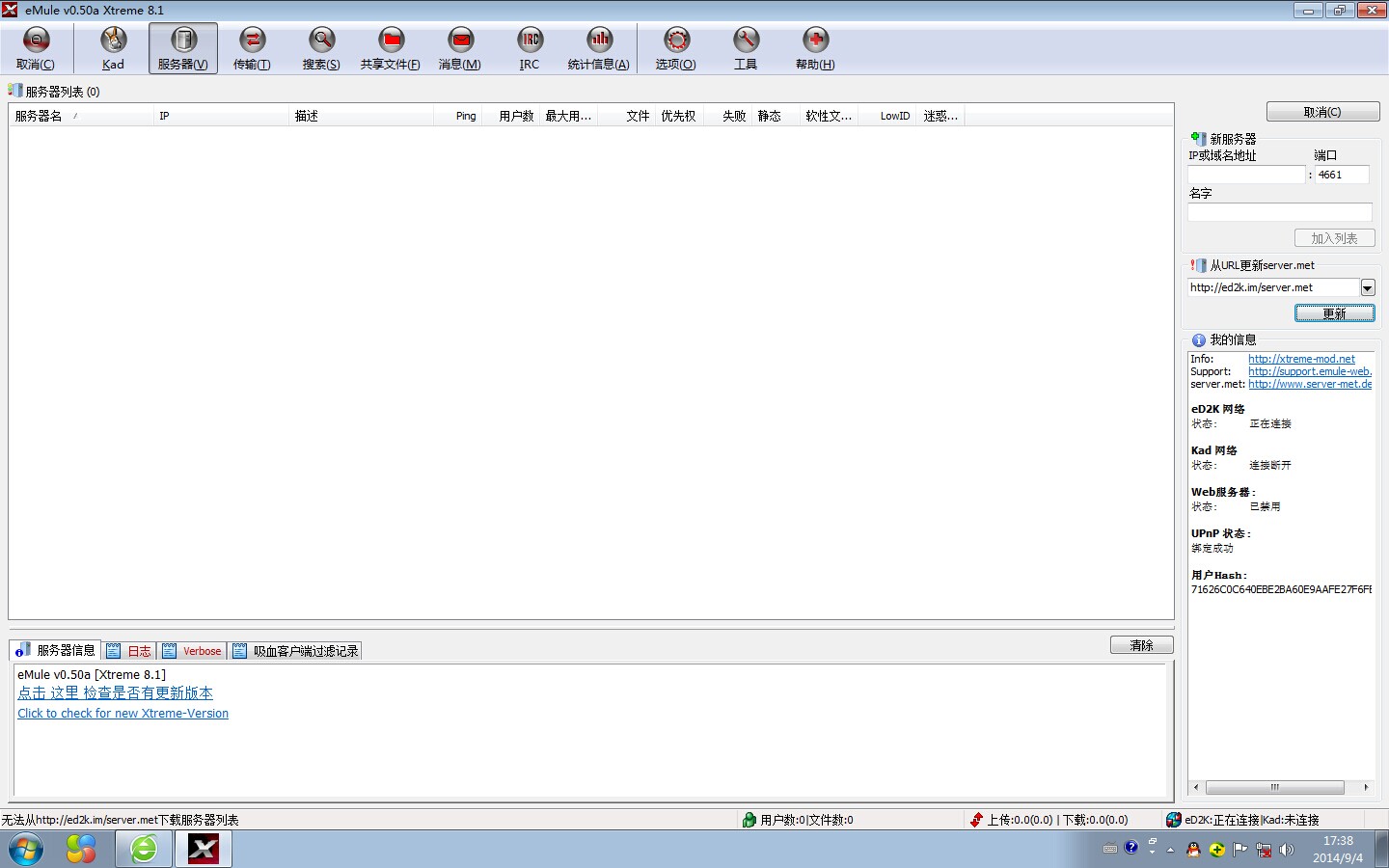Sort by the 用户数 column header
The image size is (1389, 868).
(511, 116)
